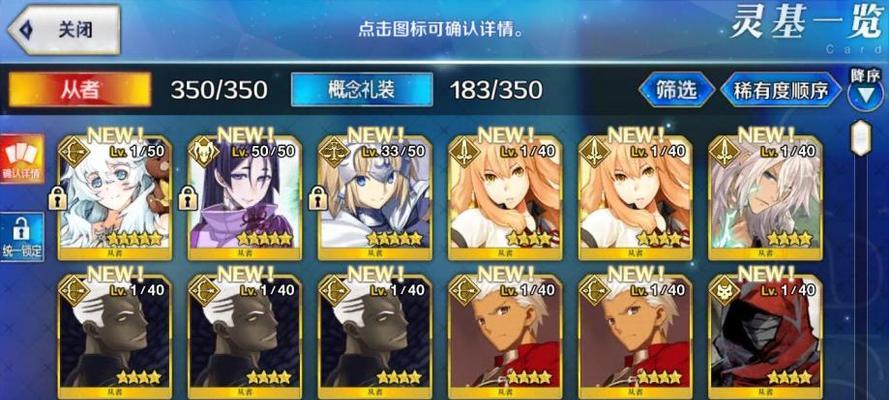Select the white-haired Saber four-star card
Image resolution: width=889 pixels, height=400 pixels.
766,197
